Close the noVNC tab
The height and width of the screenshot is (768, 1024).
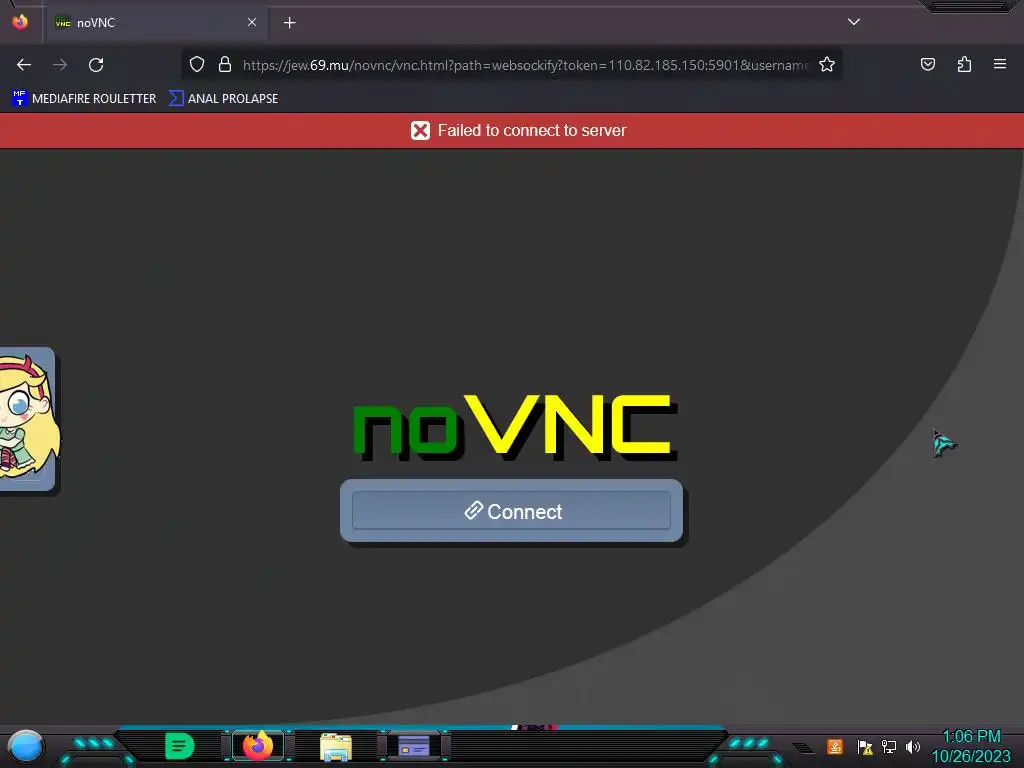[x=252, y=22]
